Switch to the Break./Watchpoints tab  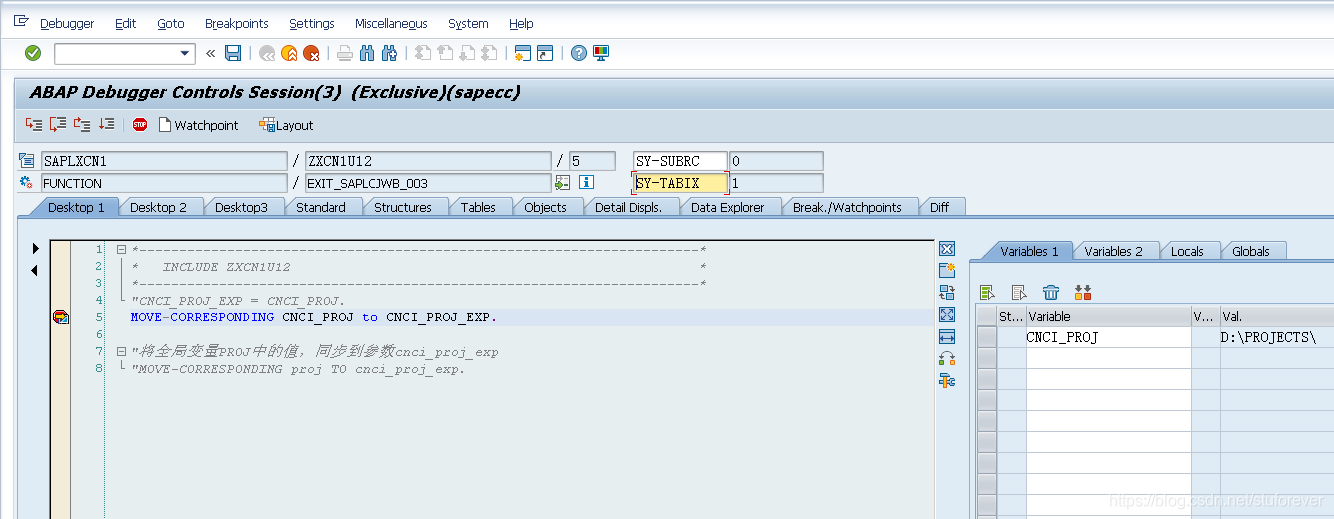pos(847,207)
